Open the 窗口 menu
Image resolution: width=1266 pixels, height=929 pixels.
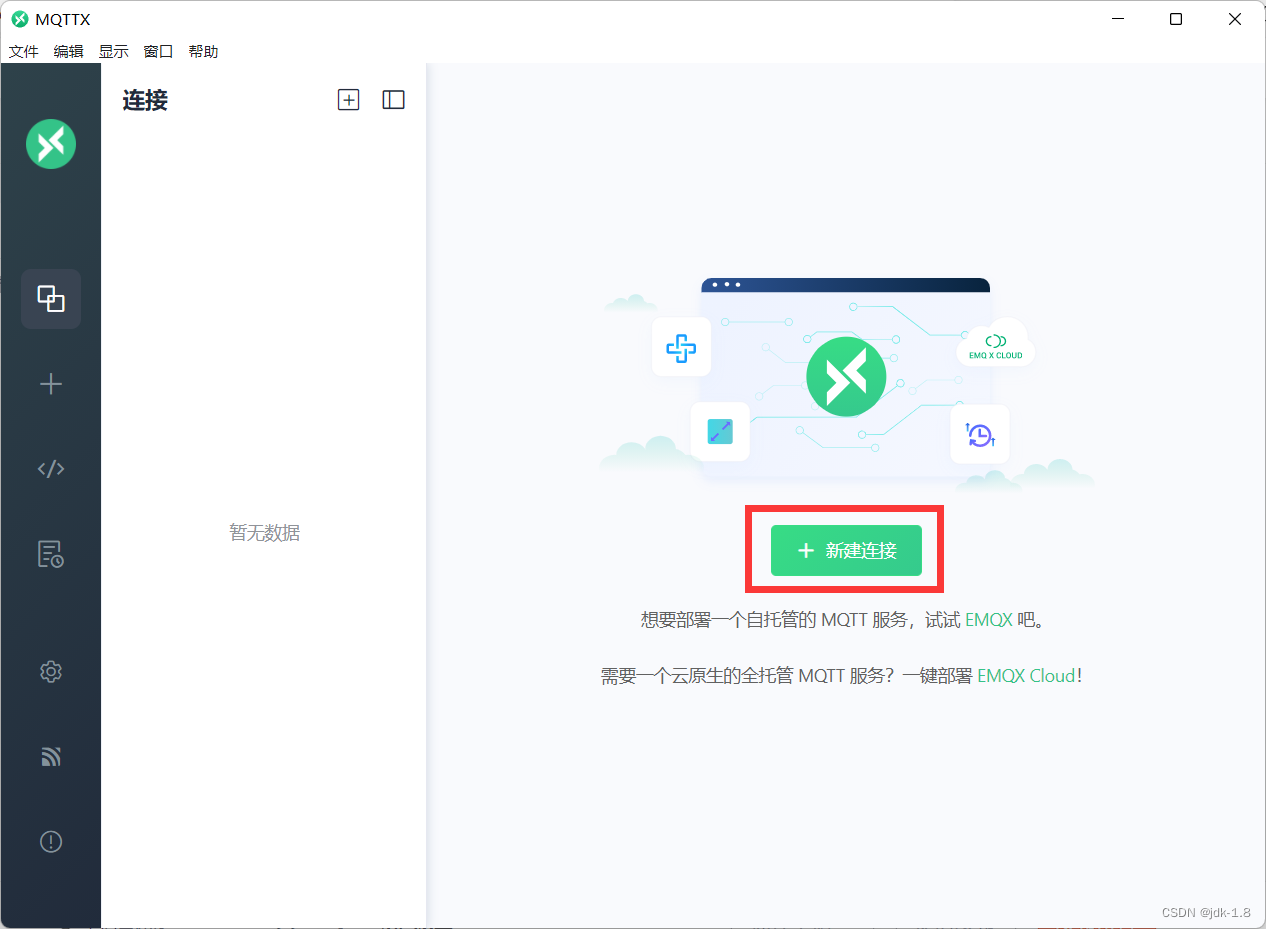click(x=158, y=51)
